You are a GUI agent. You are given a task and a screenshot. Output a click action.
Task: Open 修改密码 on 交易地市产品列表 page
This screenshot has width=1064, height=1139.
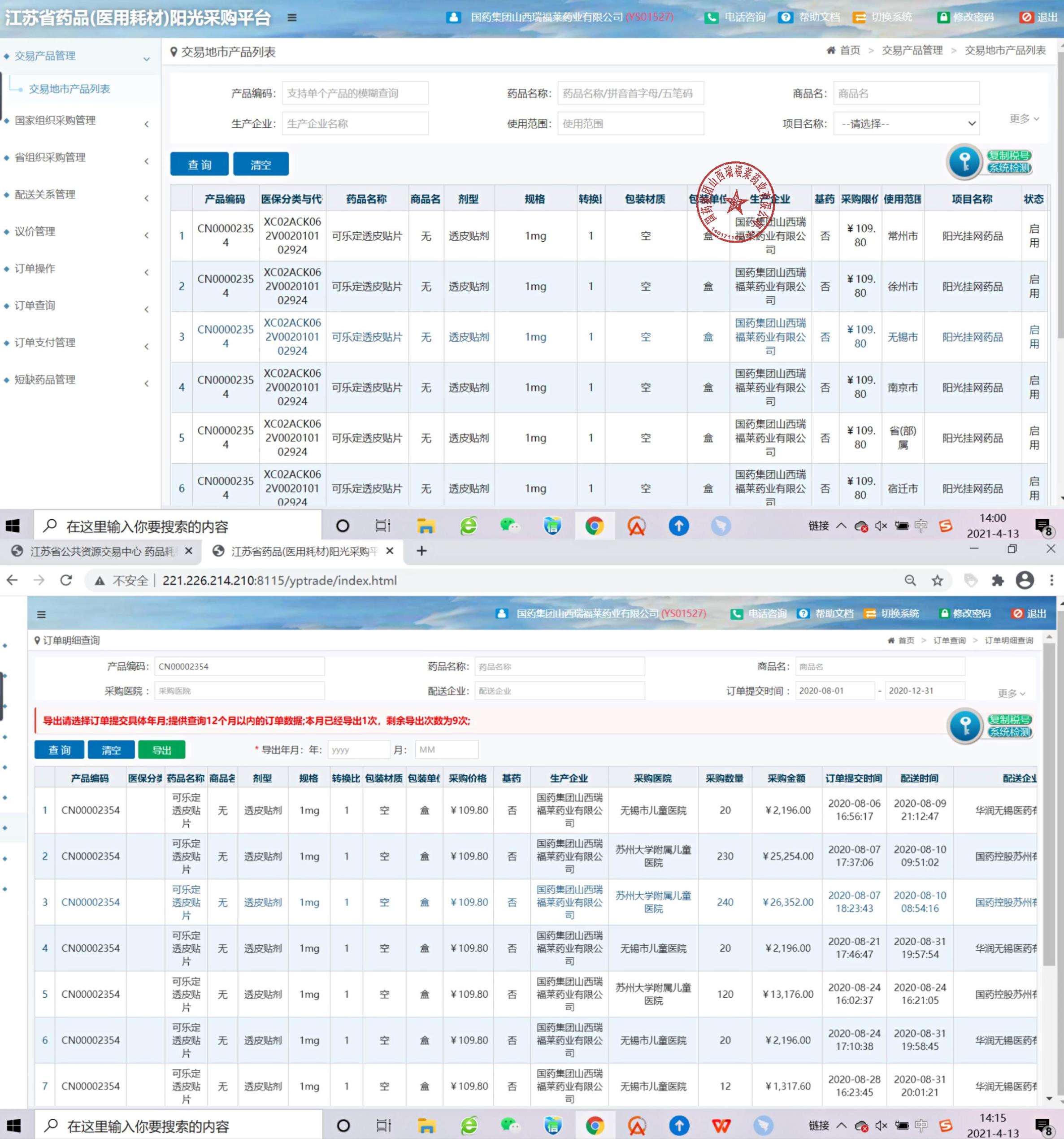point(966,17)
